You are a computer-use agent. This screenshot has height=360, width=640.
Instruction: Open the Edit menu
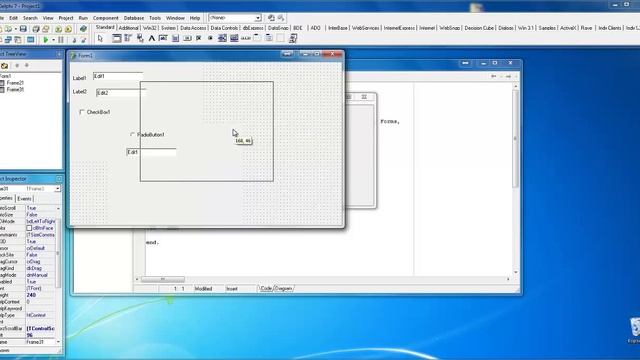(13, 18)
